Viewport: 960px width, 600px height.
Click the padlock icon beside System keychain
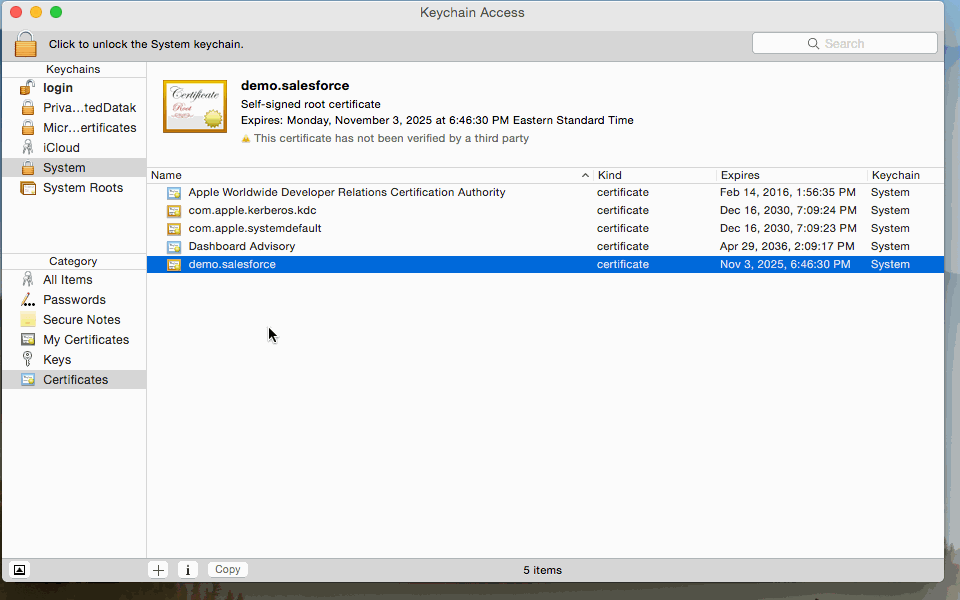click(x=28, y=168)
